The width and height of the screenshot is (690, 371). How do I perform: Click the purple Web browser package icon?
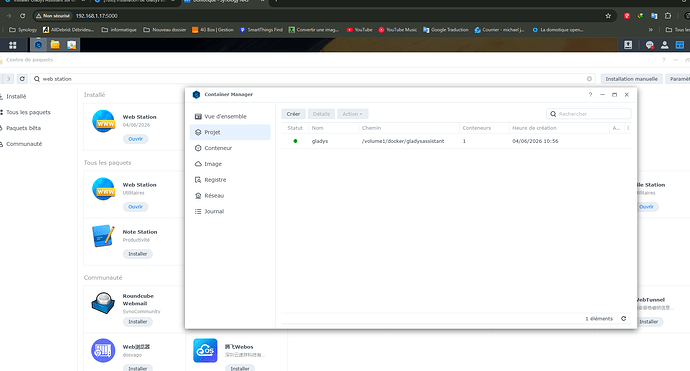pos(103,350)
